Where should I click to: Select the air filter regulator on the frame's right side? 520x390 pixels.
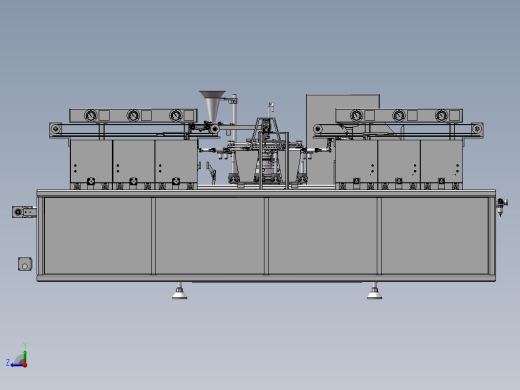click(x=501, y=207)
